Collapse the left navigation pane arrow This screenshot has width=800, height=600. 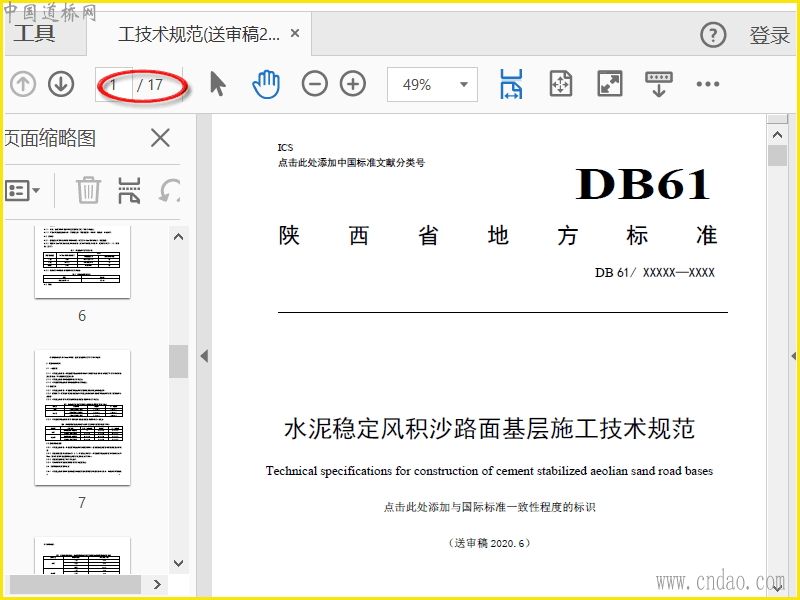204,356
